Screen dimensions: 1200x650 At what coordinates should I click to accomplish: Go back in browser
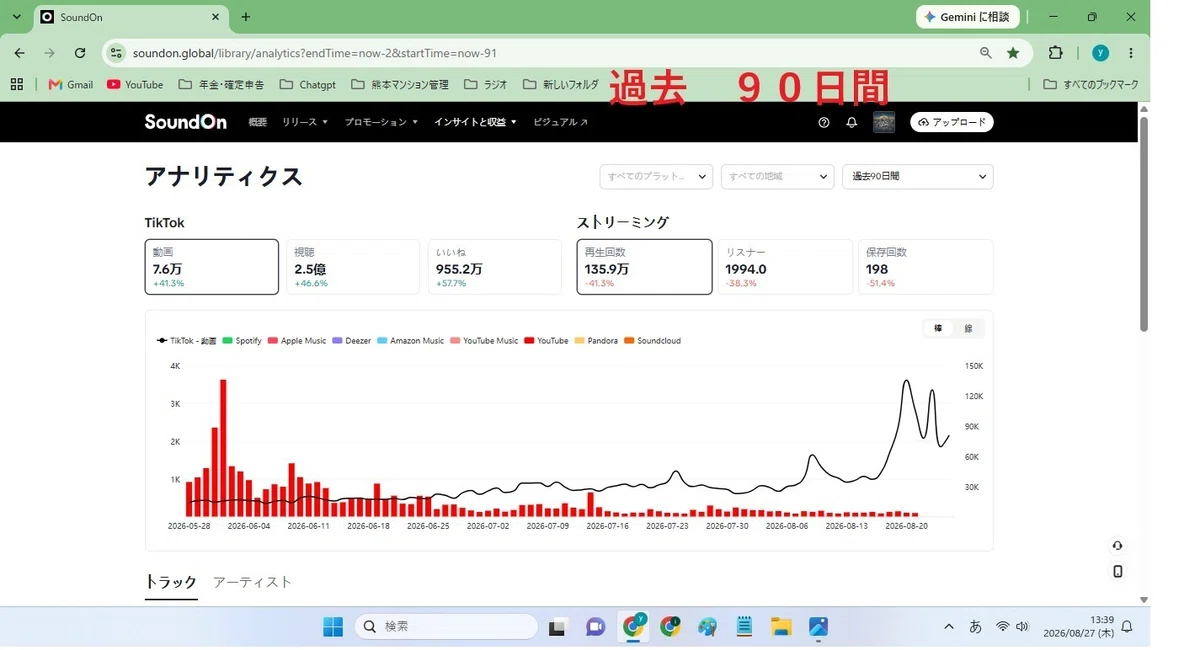20,53
